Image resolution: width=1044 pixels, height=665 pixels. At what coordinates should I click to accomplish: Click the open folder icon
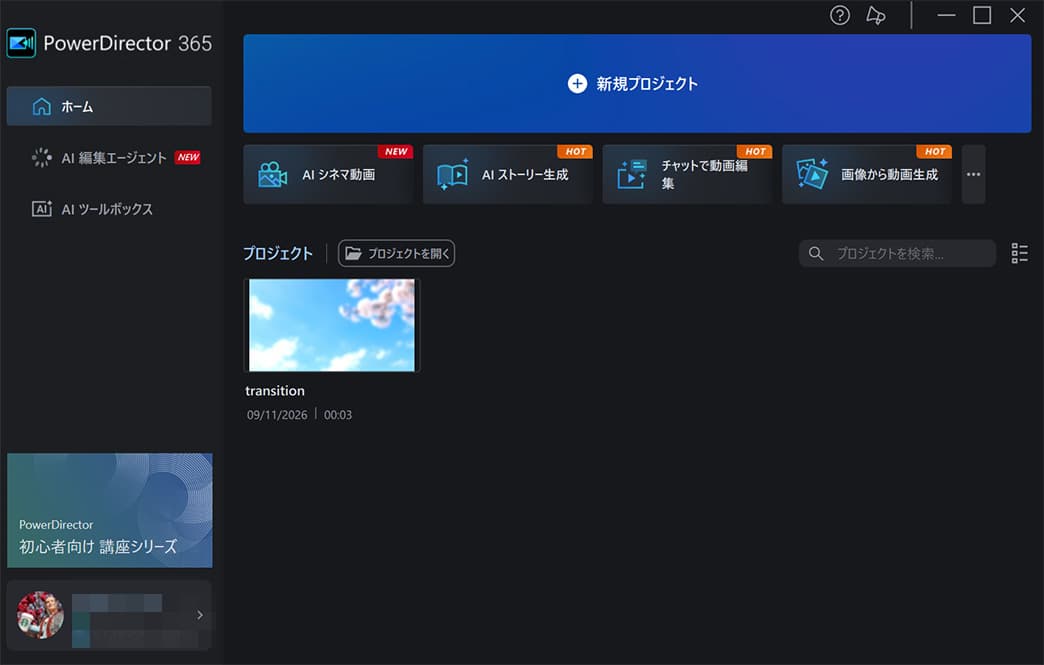(x=353, y=254)
